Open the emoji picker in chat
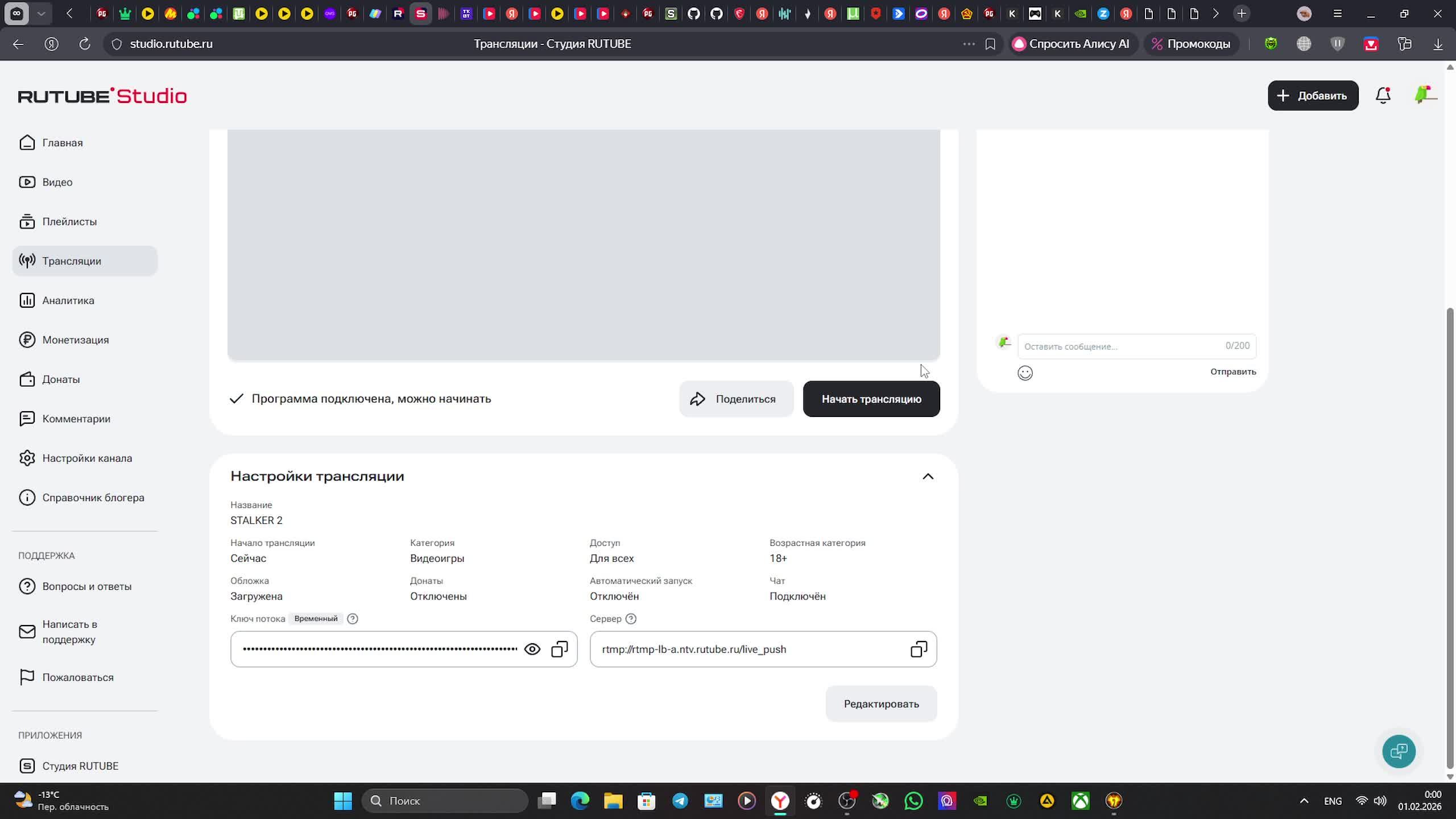The width and height of the screenshot is (1456, 819). coord(1025,373)
